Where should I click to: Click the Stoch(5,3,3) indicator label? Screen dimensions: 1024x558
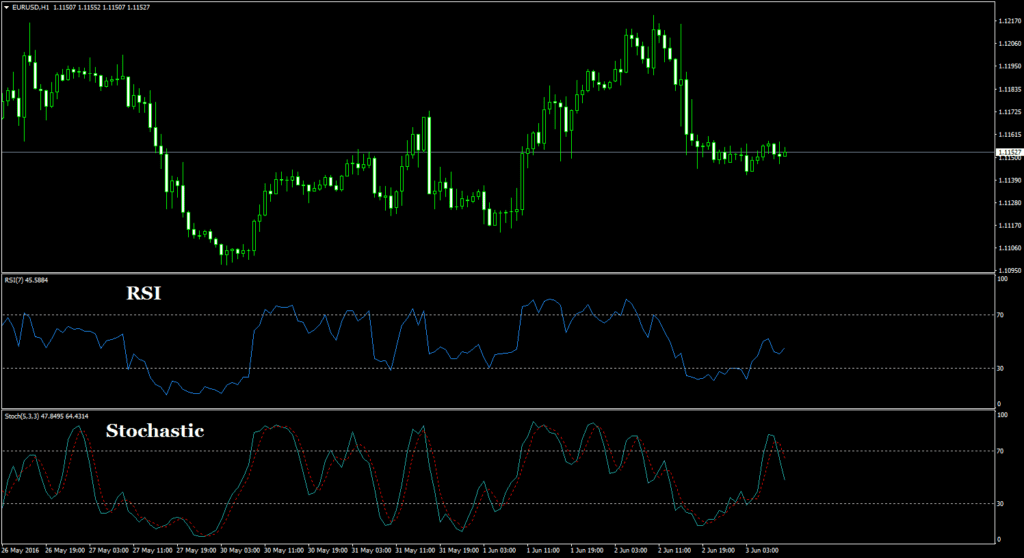(x=46, y=416)
